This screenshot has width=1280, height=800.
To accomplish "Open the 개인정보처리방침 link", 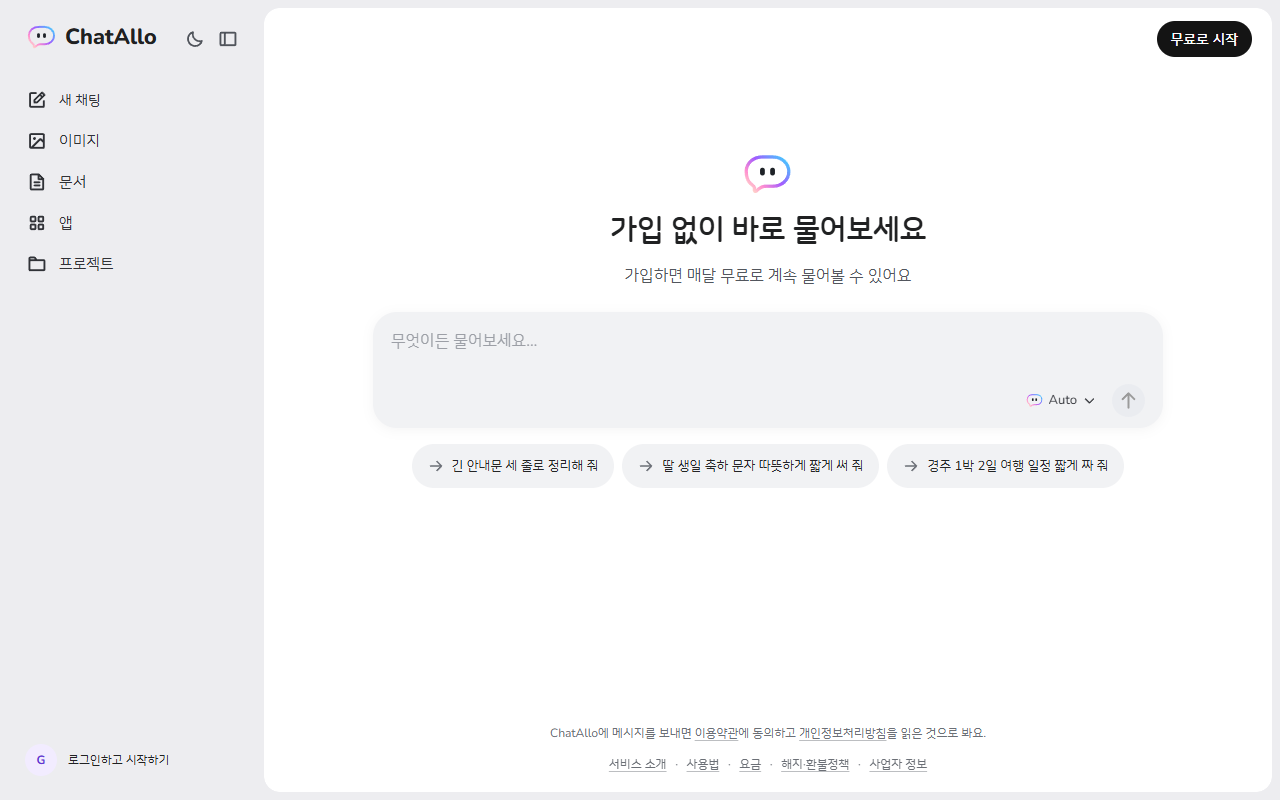I will pos(842,733).
